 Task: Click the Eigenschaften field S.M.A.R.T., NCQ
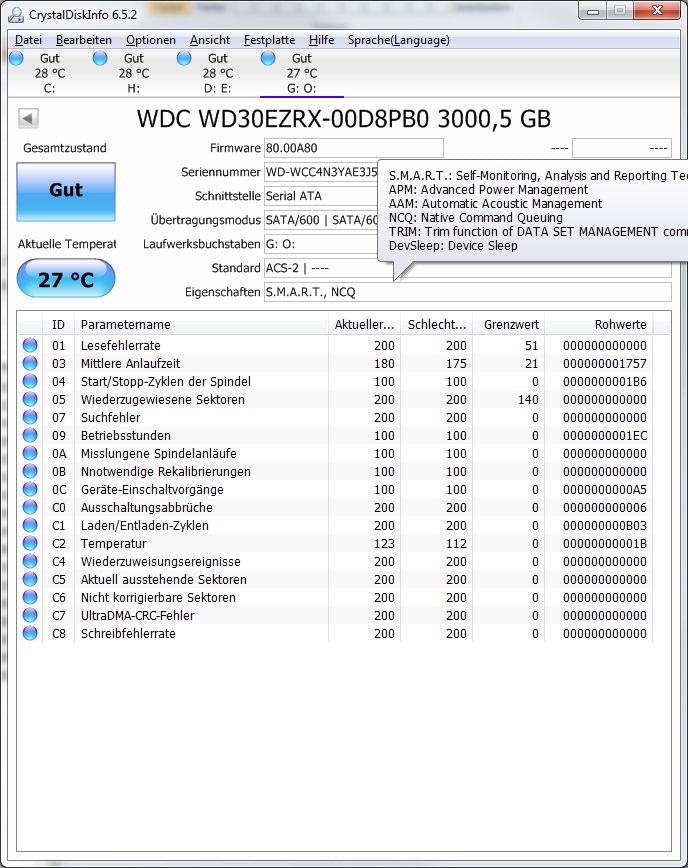[x=468, y=292]
